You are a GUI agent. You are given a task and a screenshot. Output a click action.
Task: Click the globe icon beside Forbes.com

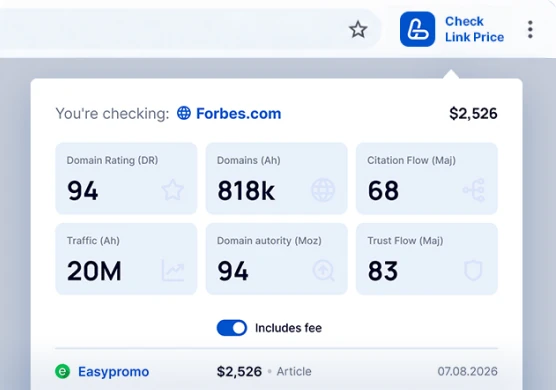[184, 113]
